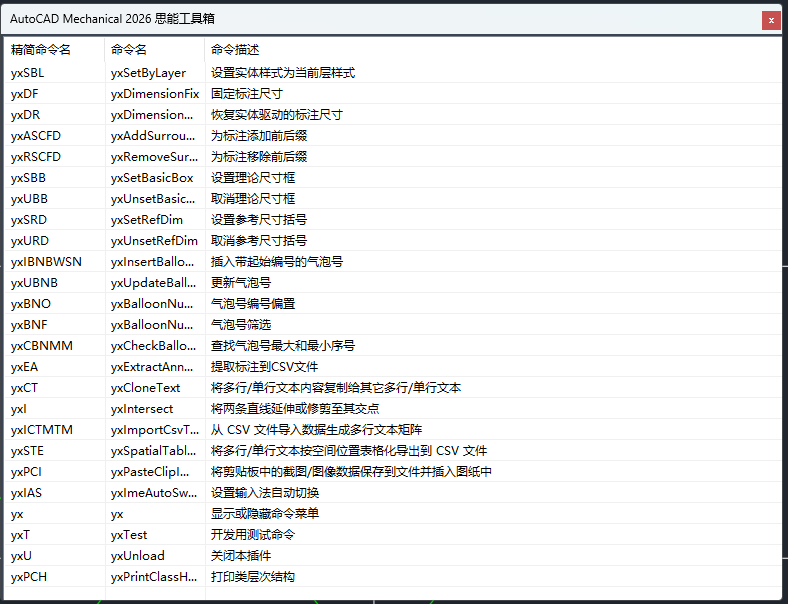Viewport: 788px width, 604px height.
Task: Click description 气泡号编号偏置
Action: pyautogui.click(x=253, y=304)
